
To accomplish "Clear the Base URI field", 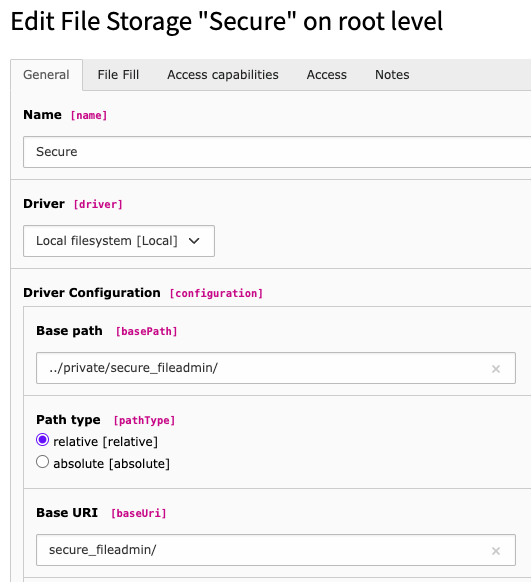I will pyautogui.click(x=495, y=551).
